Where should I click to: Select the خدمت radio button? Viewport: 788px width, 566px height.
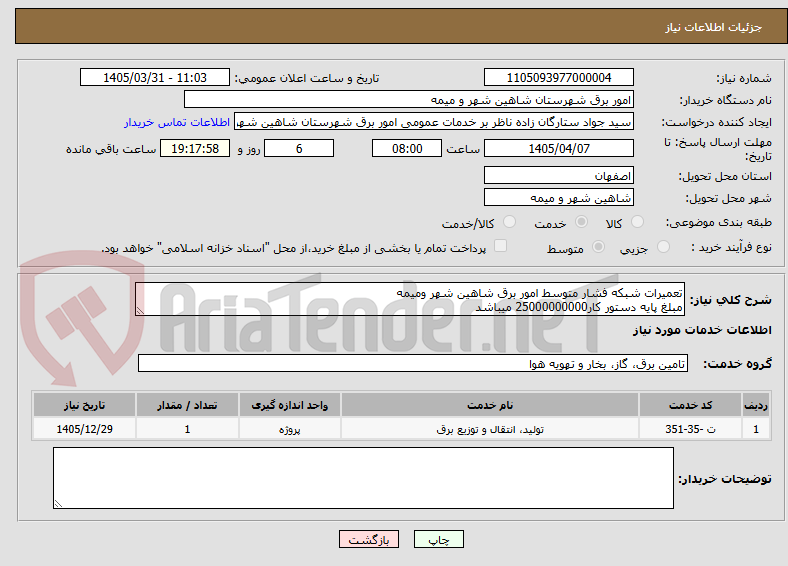point(581,222)
